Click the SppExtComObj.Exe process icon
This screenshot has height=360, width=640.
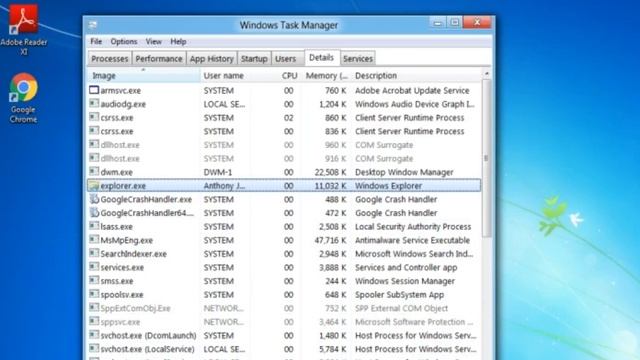click(x=94, y=307)
